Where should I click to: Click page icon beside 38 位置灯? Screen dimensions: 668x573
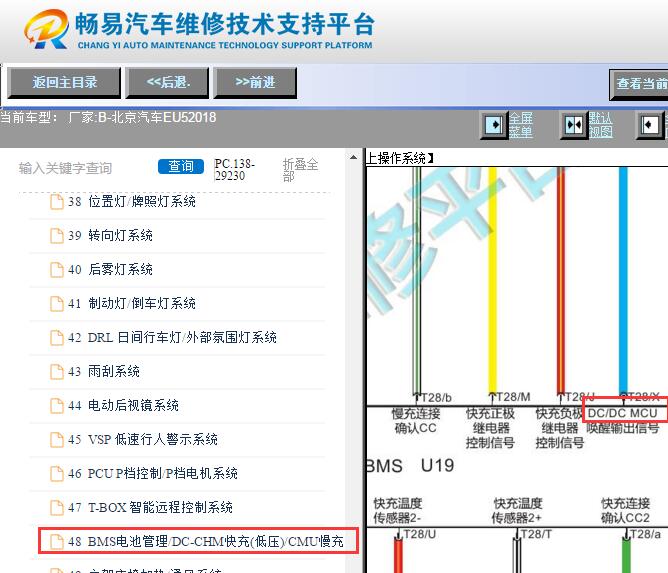pyautogui.click(x=57, y=202)
